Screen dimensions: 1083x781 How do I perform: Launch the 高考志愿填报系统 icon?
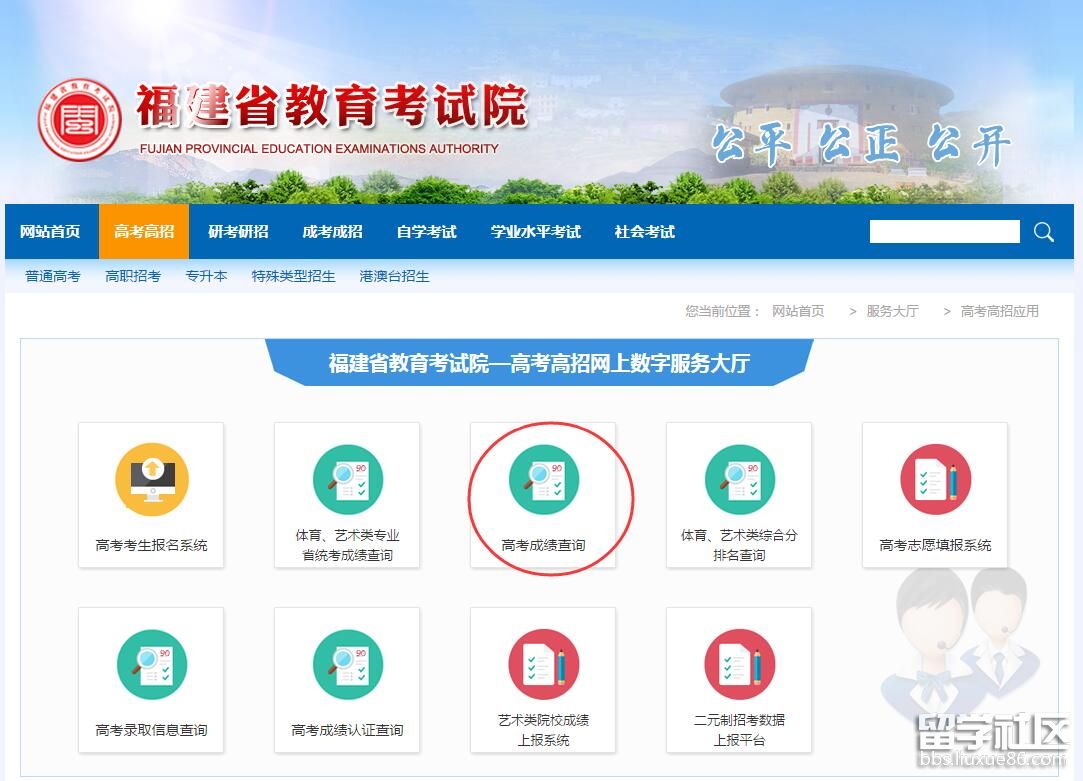[935, 481]
